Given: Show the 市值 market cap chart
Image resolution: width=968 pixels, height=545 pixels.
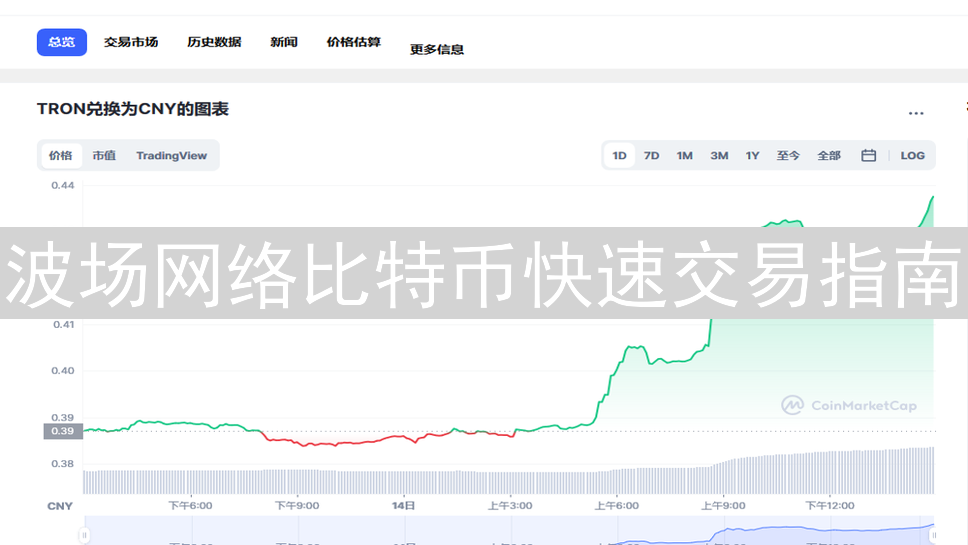Looking at the screenshot, I should (x=104, y=156).
